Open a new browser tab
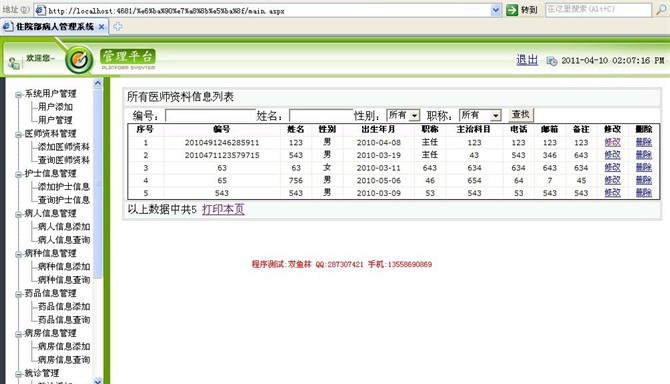670x384 pixels. (x=118, y=26)
